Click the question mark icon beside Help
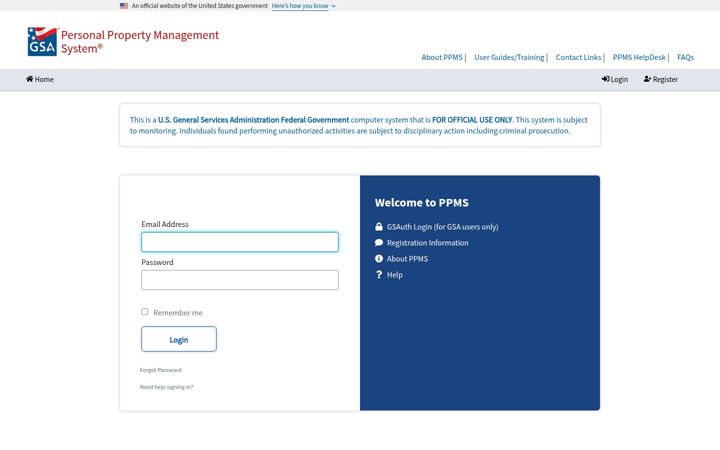 point(379,275)
